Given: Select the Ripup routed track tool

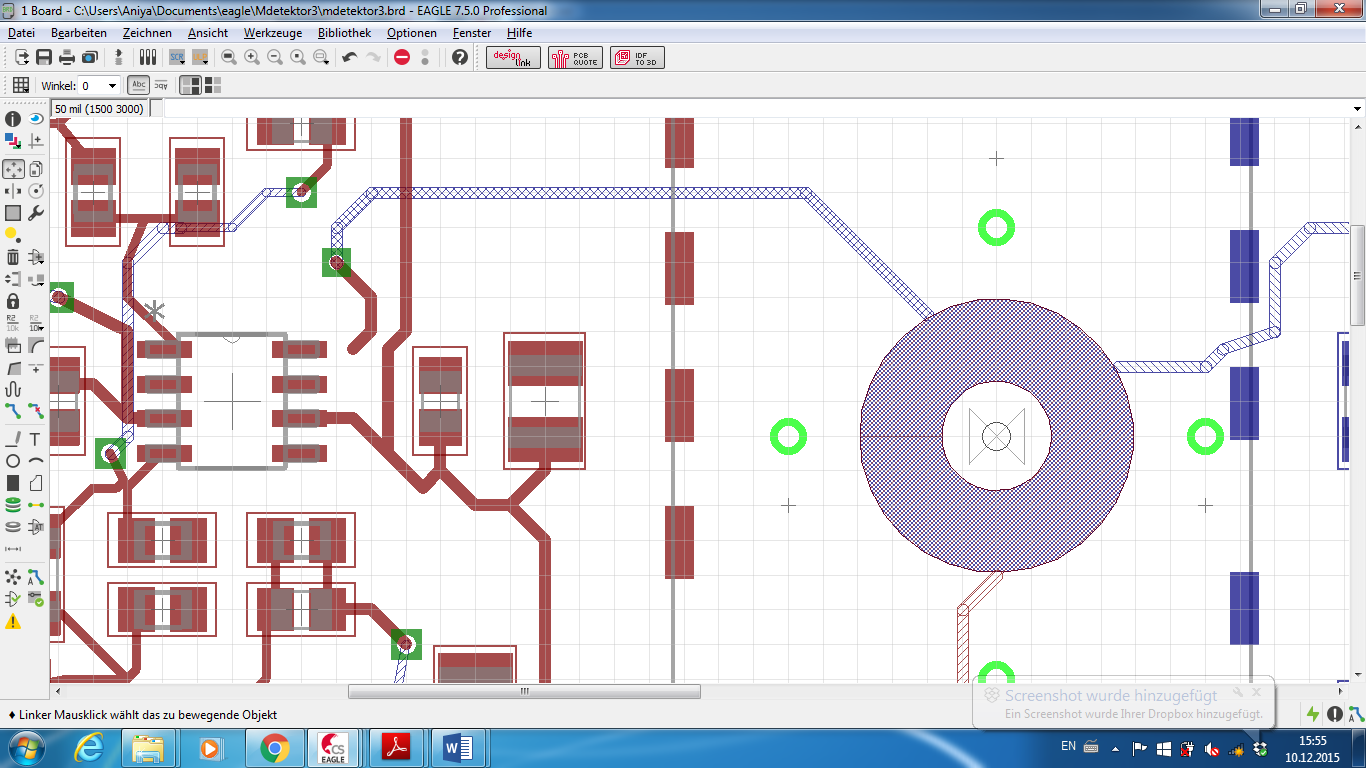Looking at the screenshot, I should pos(36,411).
